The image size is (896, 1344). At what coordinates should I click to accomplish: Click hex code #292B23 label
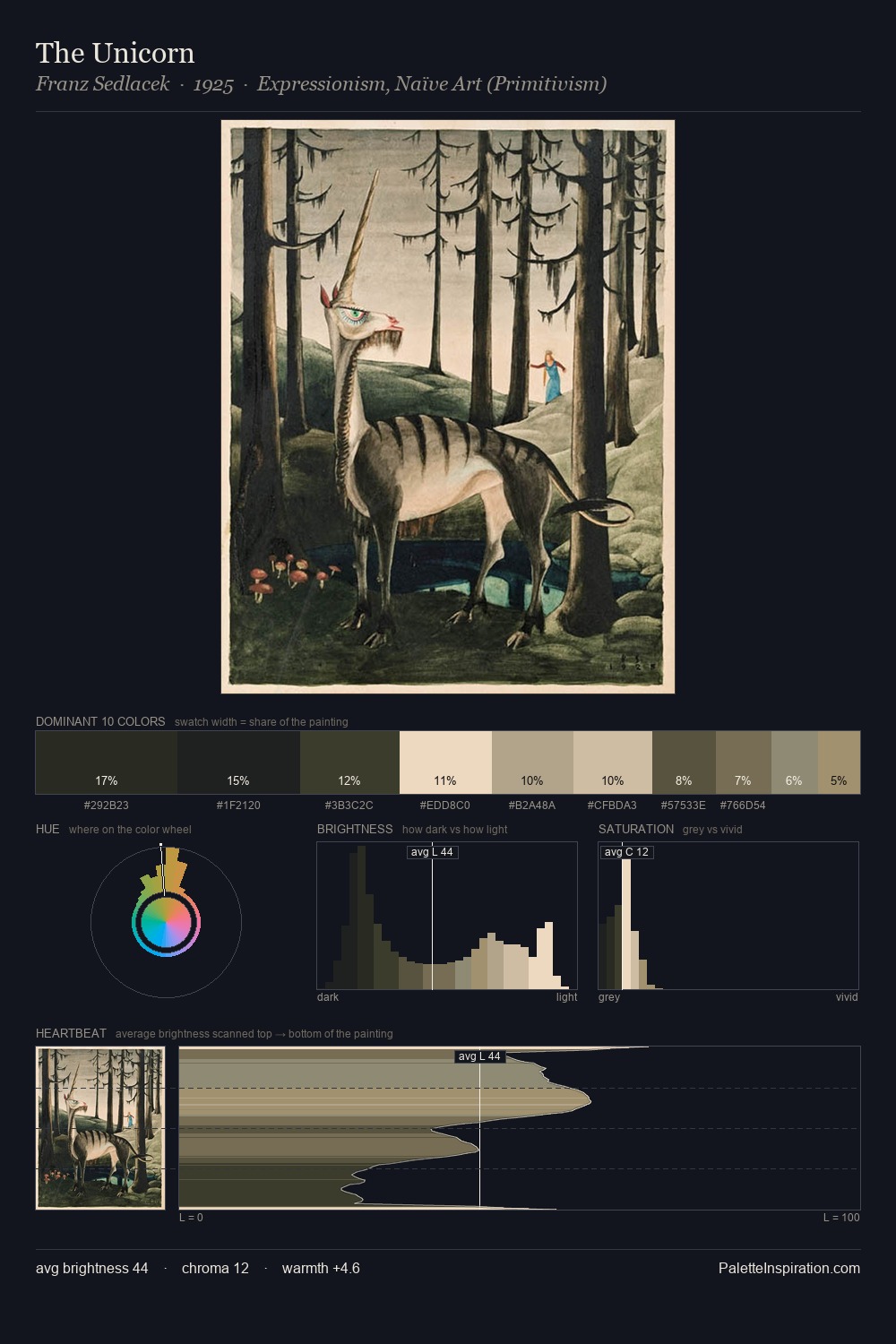[x=107, y=806]
